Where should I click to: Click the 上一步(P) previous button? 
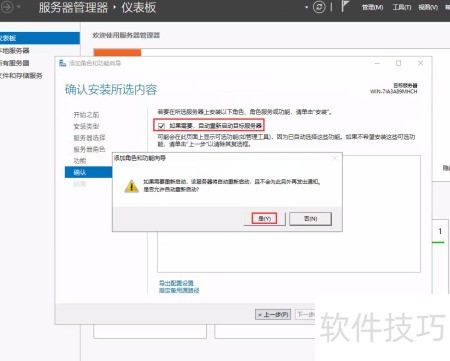(x=273, y=314)
